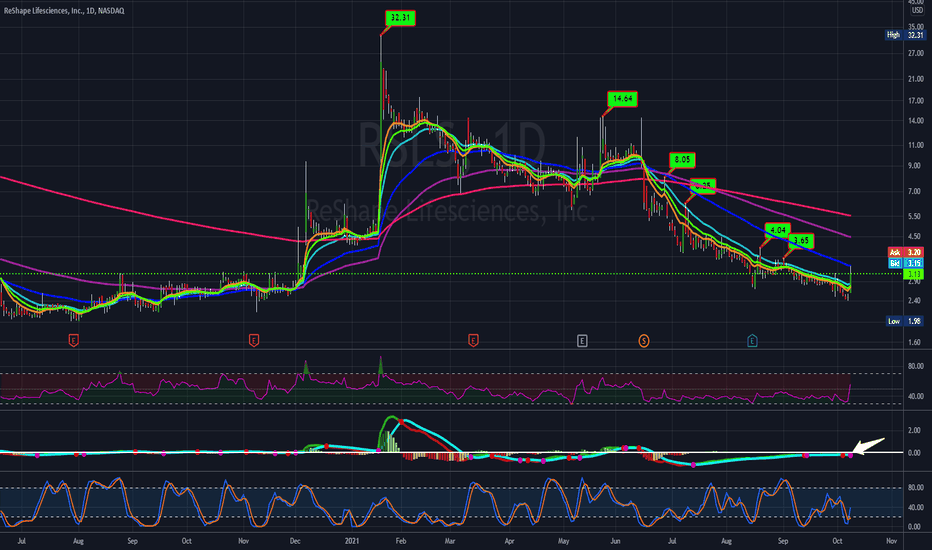Open the gray E earnings marker near May
Viewport: 932px width, 550px height.
click(x=582, y=341)
